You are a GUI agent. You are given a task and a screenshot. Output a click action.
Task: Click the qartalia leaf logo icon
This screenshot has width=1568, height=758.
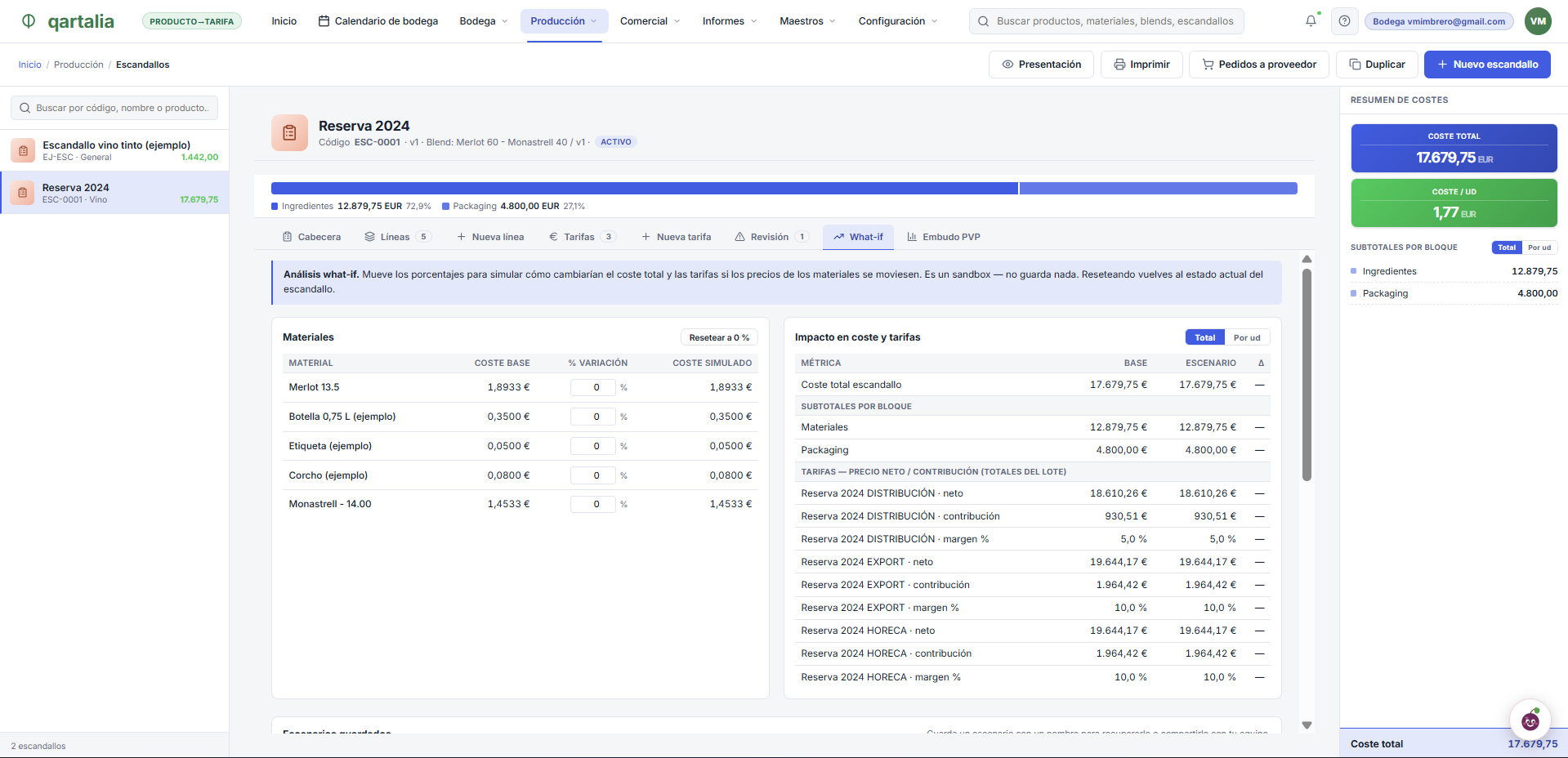pyautogui.click(x=29, y=21)
